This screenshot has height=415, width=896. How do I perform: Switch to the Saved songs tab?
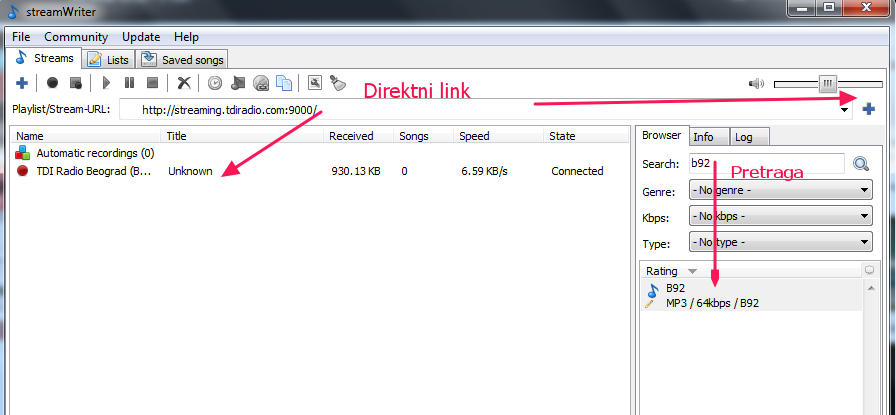point(183,59)
